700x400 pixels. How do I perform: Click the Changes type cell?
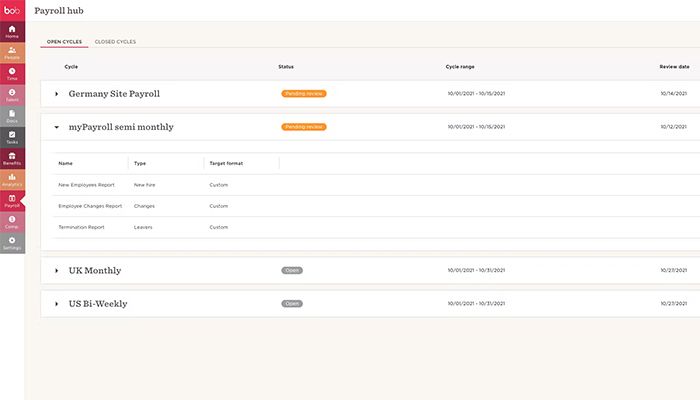pyautogui.click(x=144, y=206)
